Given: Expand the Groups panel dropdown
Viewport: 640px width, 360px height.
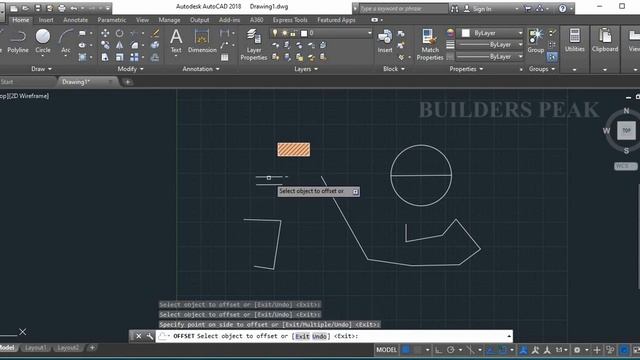Looking at the screenshot, I should [x=542, y=69].
